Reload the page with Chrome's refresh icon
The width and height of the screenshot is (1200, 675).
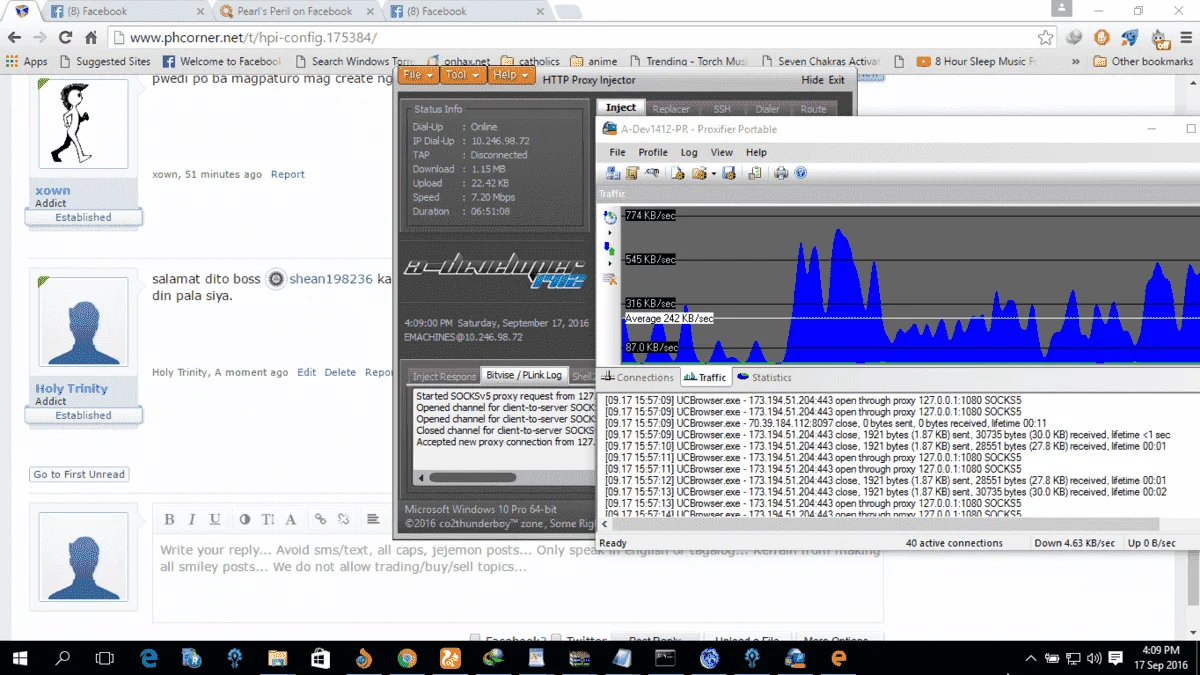pos(65,38)
